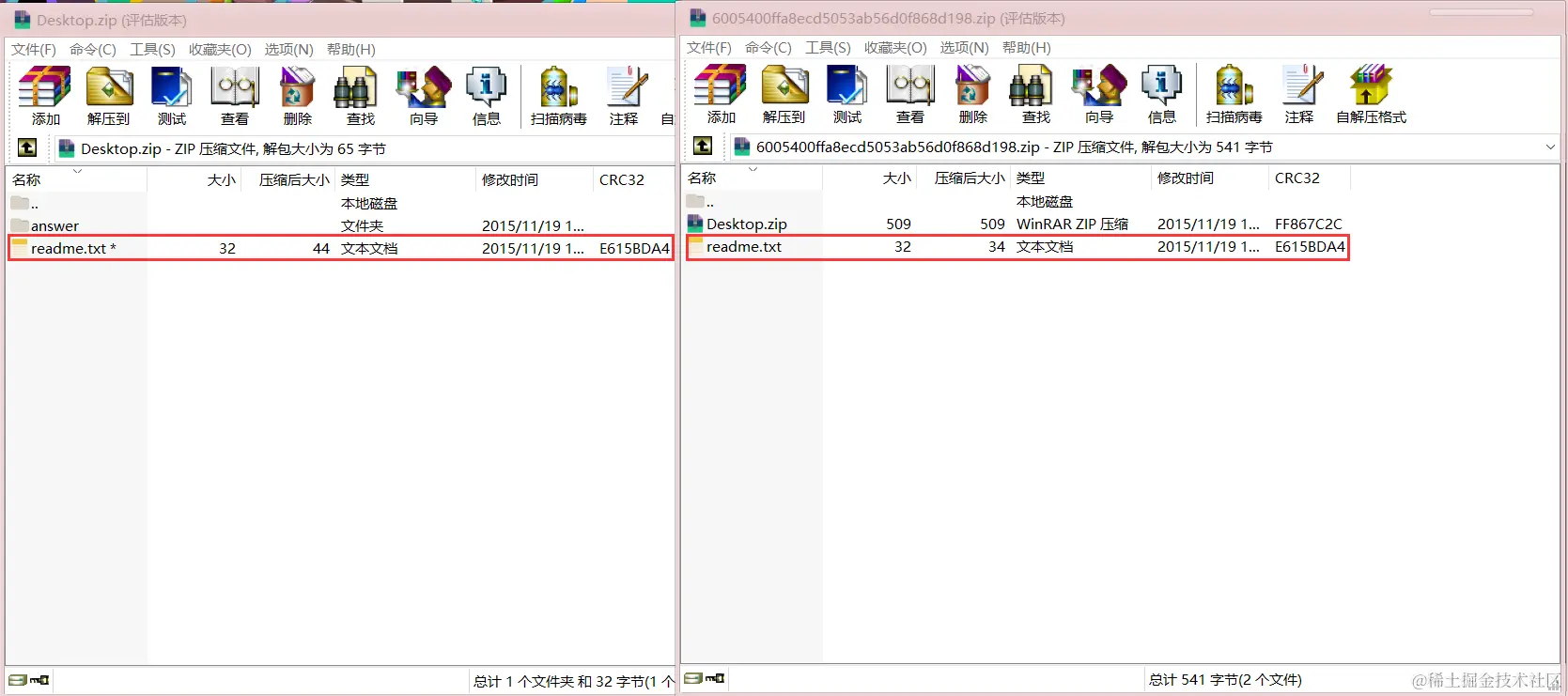
Task: Open 选项(N) menu in 6005400ffa8ecd window
Action: (x=964, y=47)
